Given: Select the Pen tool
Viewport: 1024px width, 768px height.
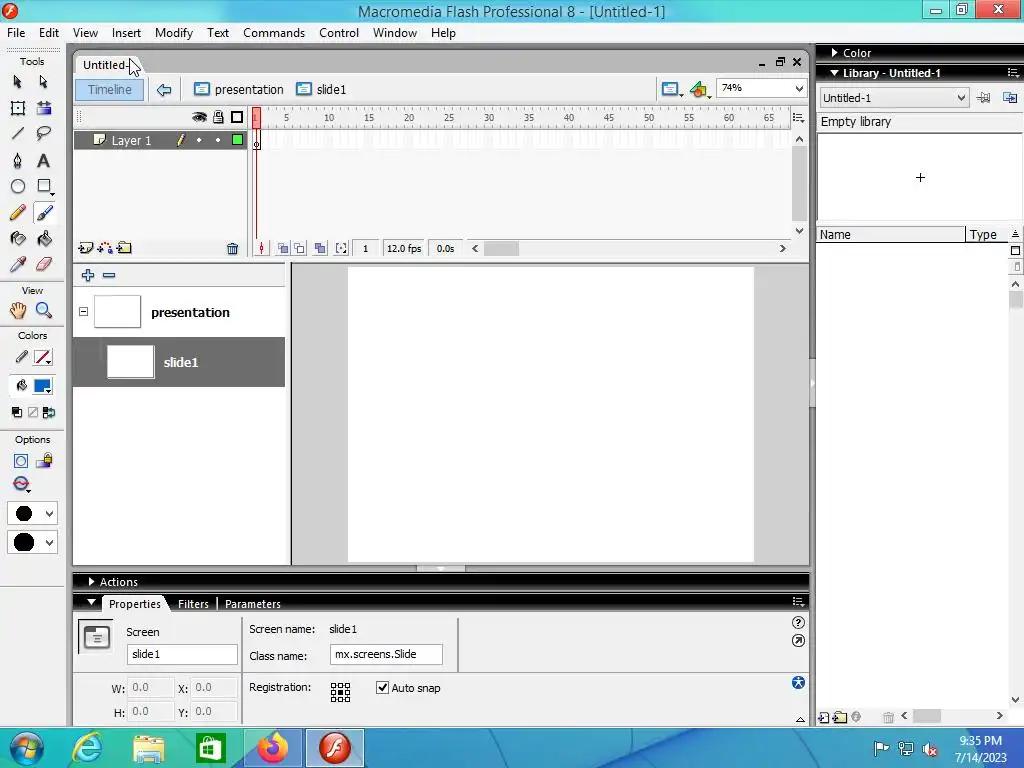Looking at the screenshot, I should click(18, 161).
